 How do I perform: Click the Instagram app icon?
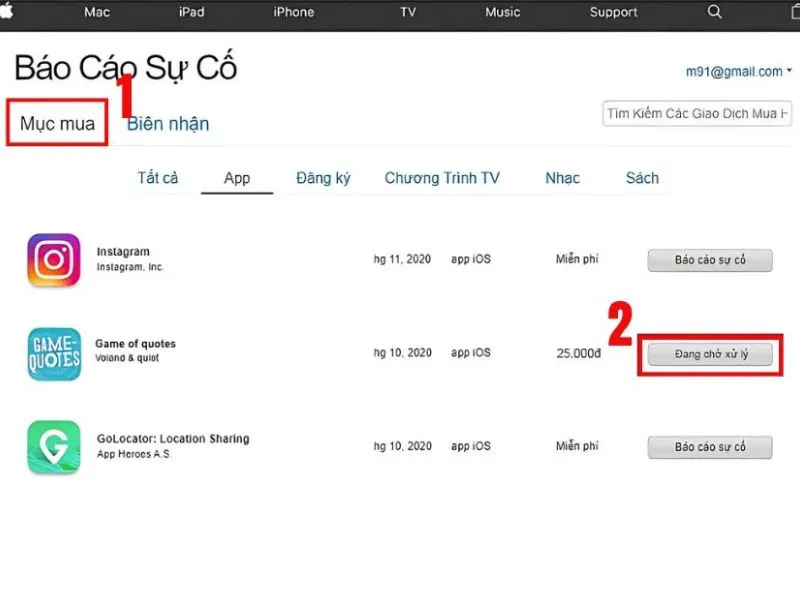click(54, 260)
